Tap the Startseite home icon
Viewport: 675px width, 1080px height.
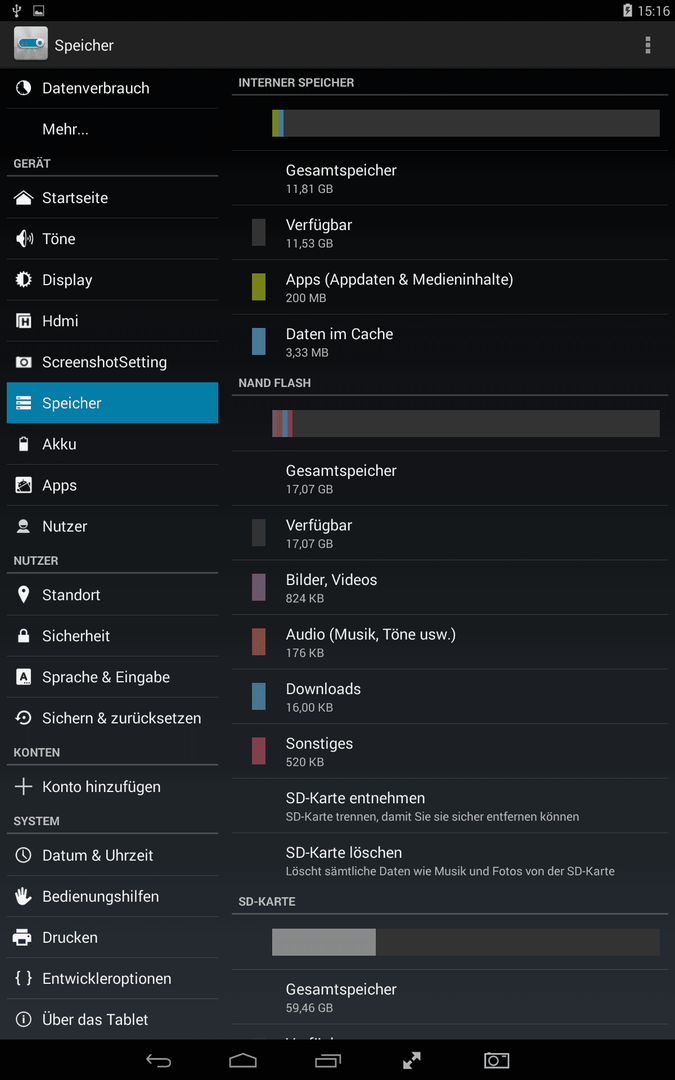click(x=23, y=198)
